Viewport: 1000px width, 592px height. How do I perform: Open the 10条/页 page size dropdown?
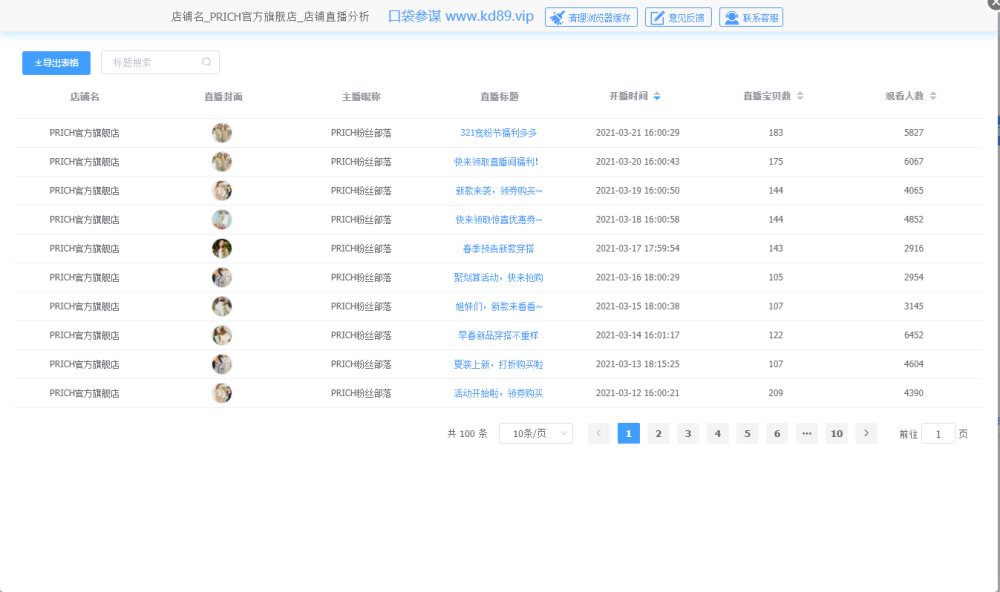[535, 433]
